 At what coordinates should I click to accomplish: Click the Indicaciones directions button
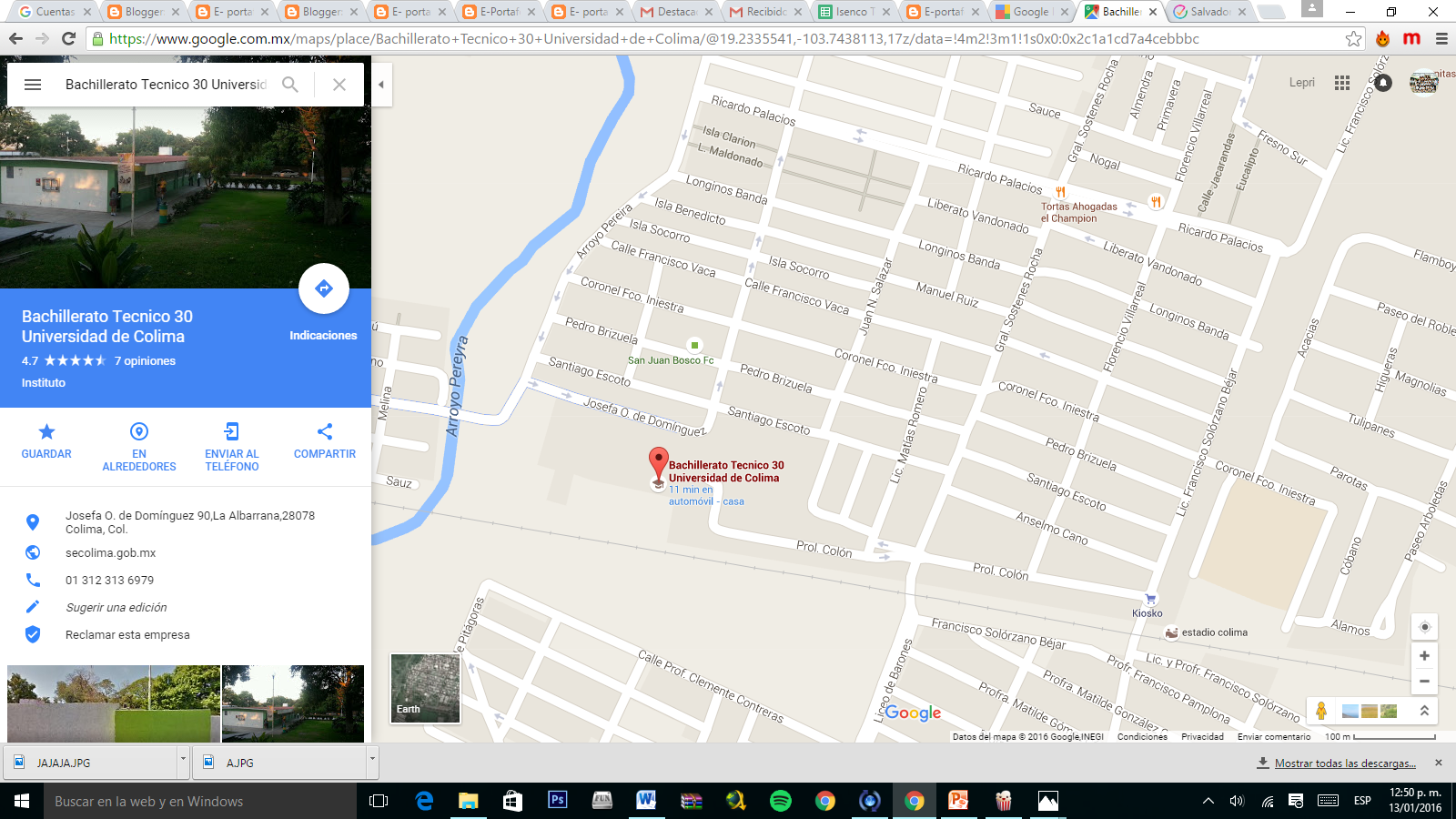pyautogui.click(x=324, y=288)
